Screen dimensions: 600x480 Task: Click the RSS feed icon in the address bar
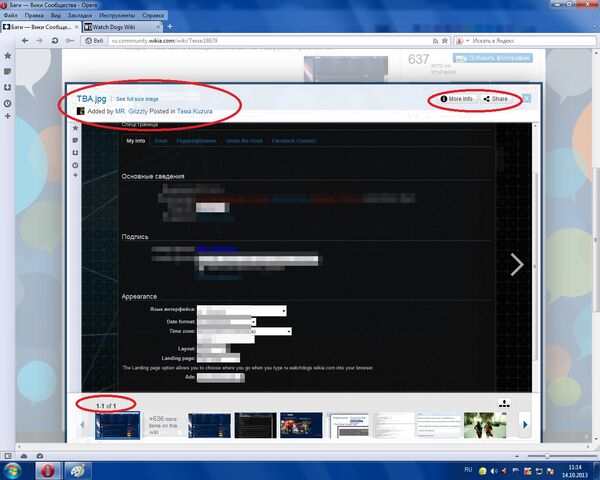435,41
